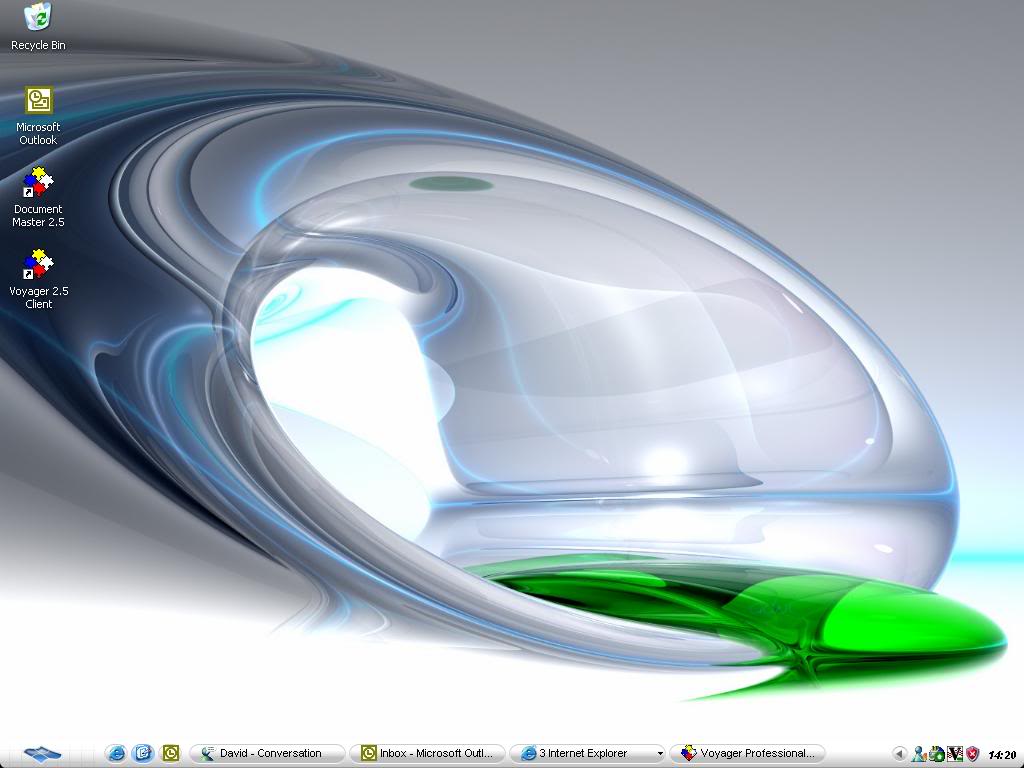
Task: Launch Outlook Express from Quick Launch
Action: (143, 753)
